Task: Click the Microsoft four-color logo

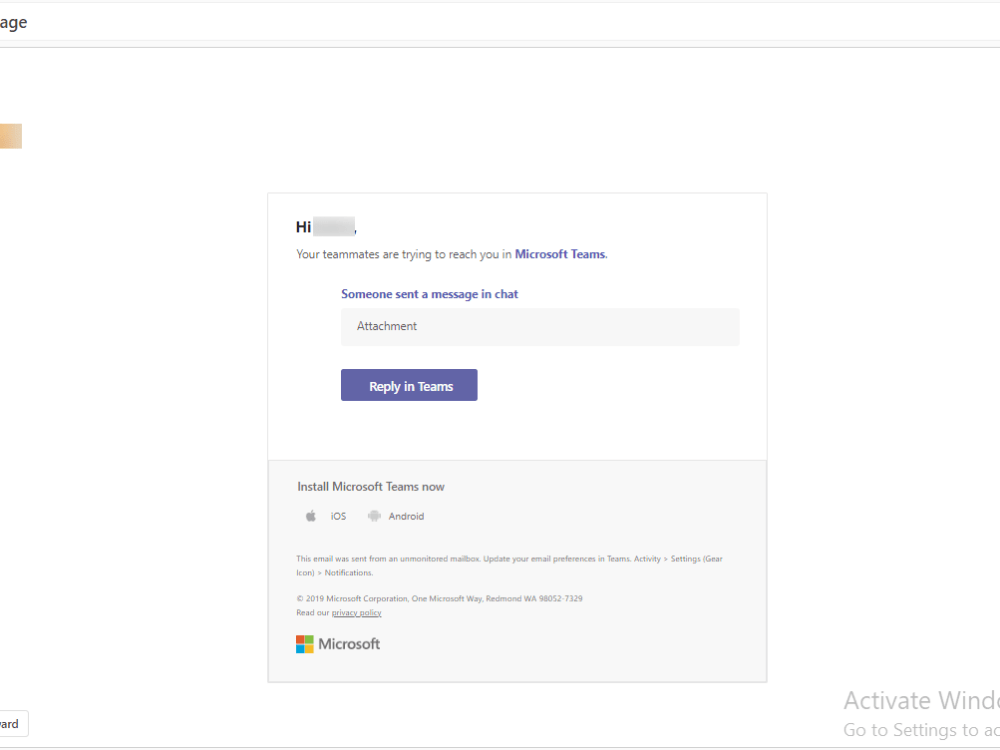Action: tap(305, 644)
